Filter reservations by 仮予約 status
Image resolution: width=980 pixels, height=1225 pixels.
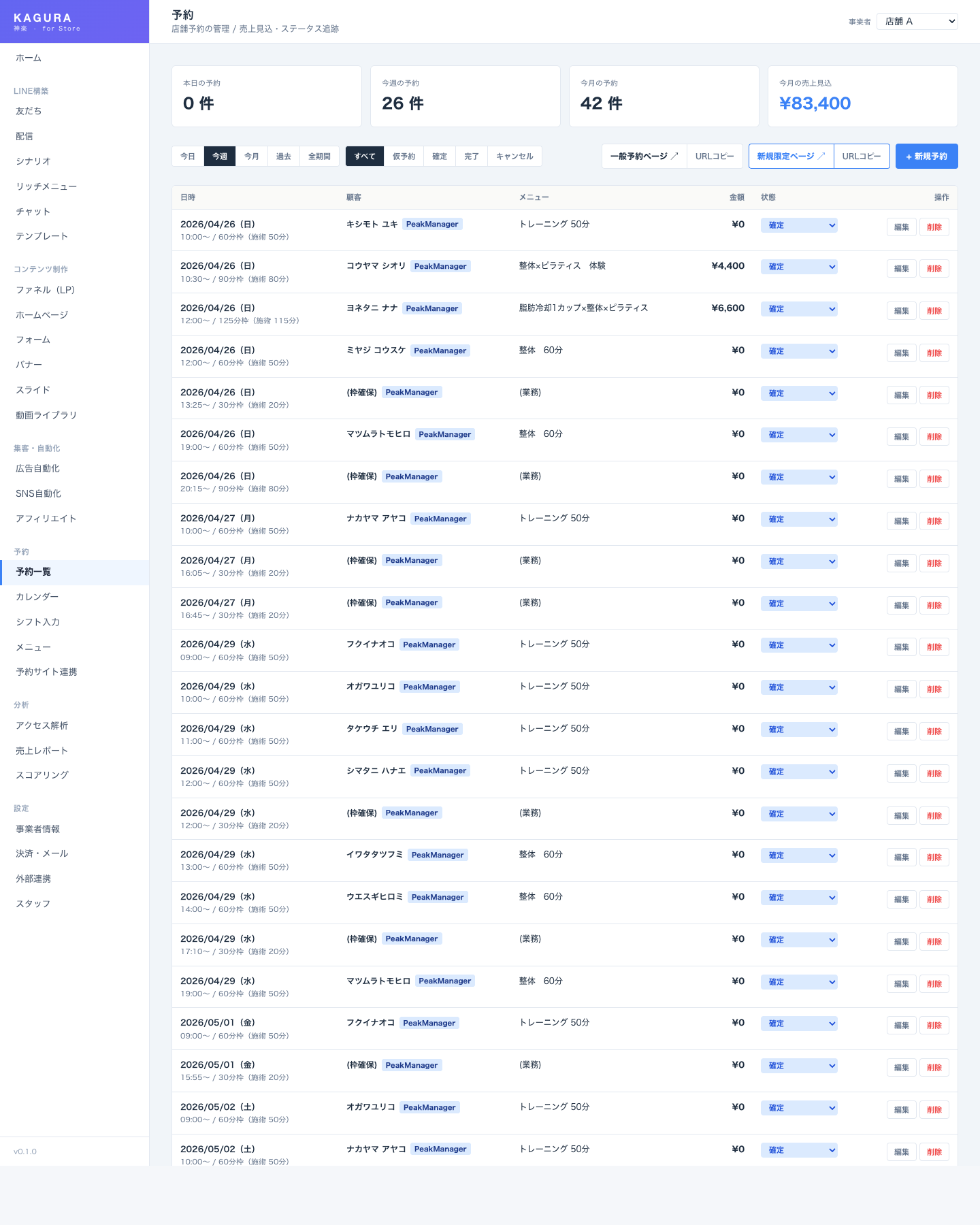(x=404, y=157)
